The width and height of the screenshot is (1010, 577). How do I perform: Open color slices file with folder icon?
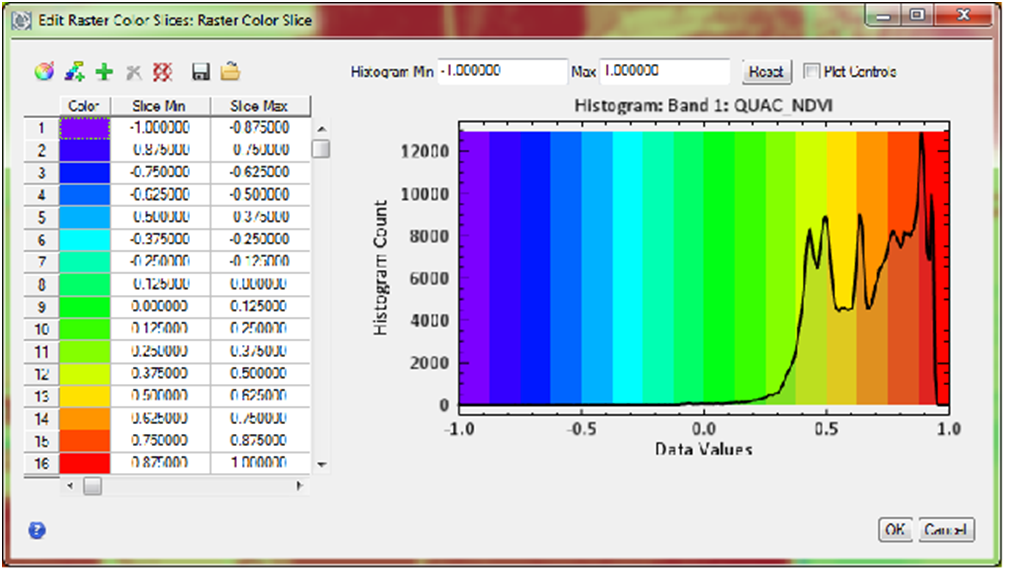tap(230, 72)
